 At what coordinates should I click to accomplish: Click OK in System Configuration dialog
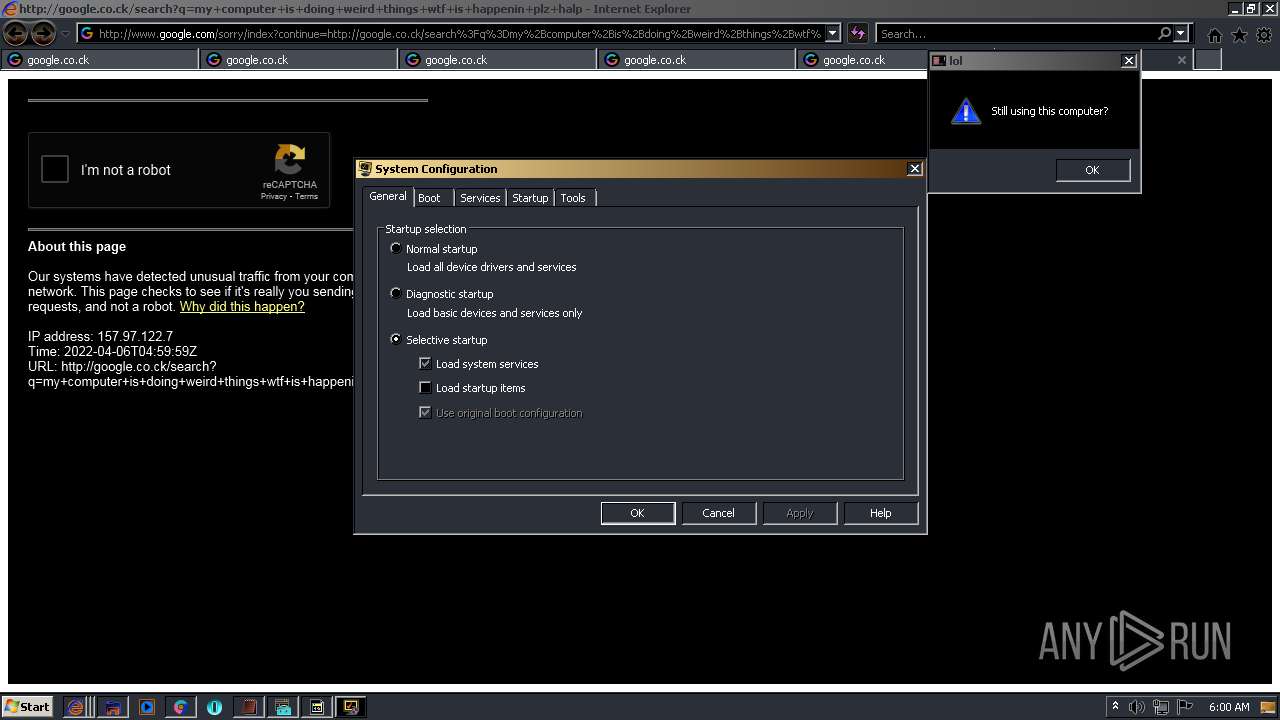tap(637, 513)
